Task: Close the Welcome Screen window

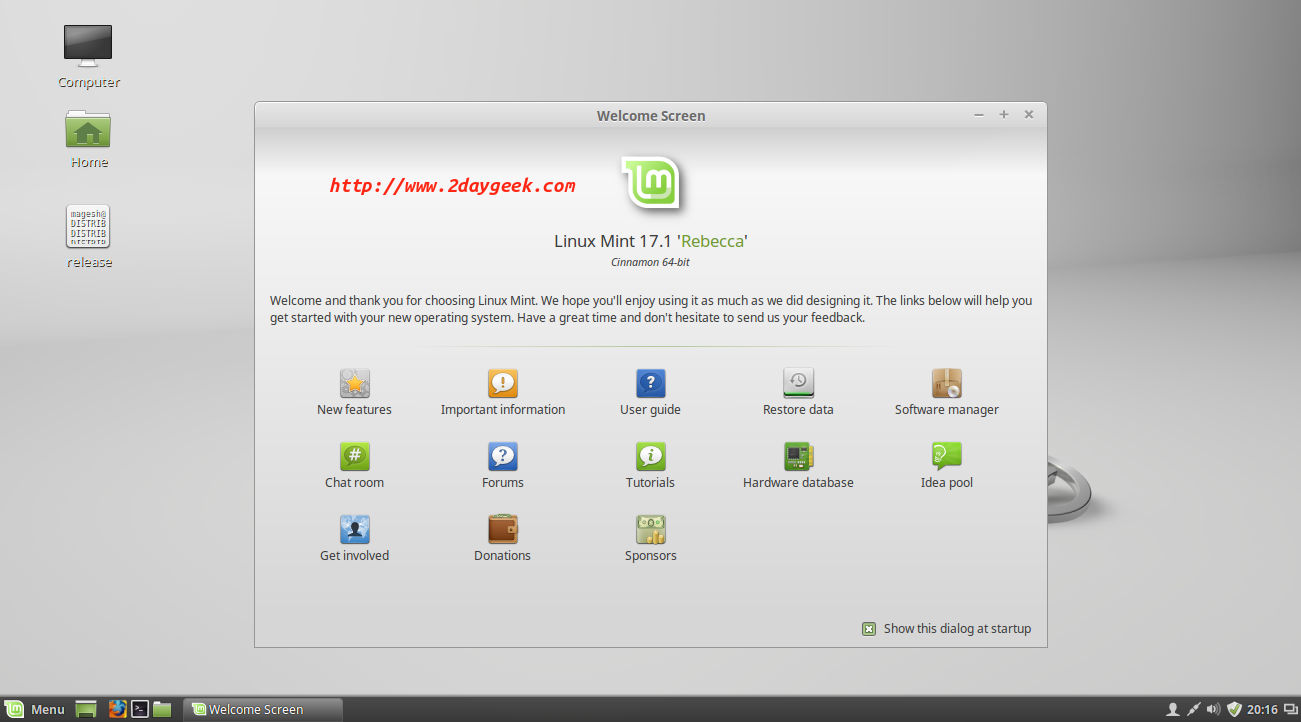Action: pyautogui.click(x=1029, y=115)
